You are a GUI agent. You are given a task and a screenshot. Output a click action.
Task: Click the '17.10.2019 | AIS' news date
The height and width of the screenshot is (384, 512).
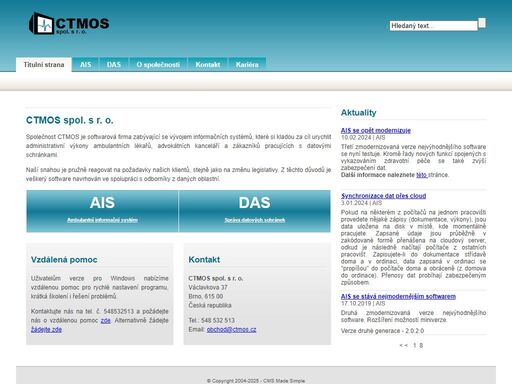tap(363, 303)
